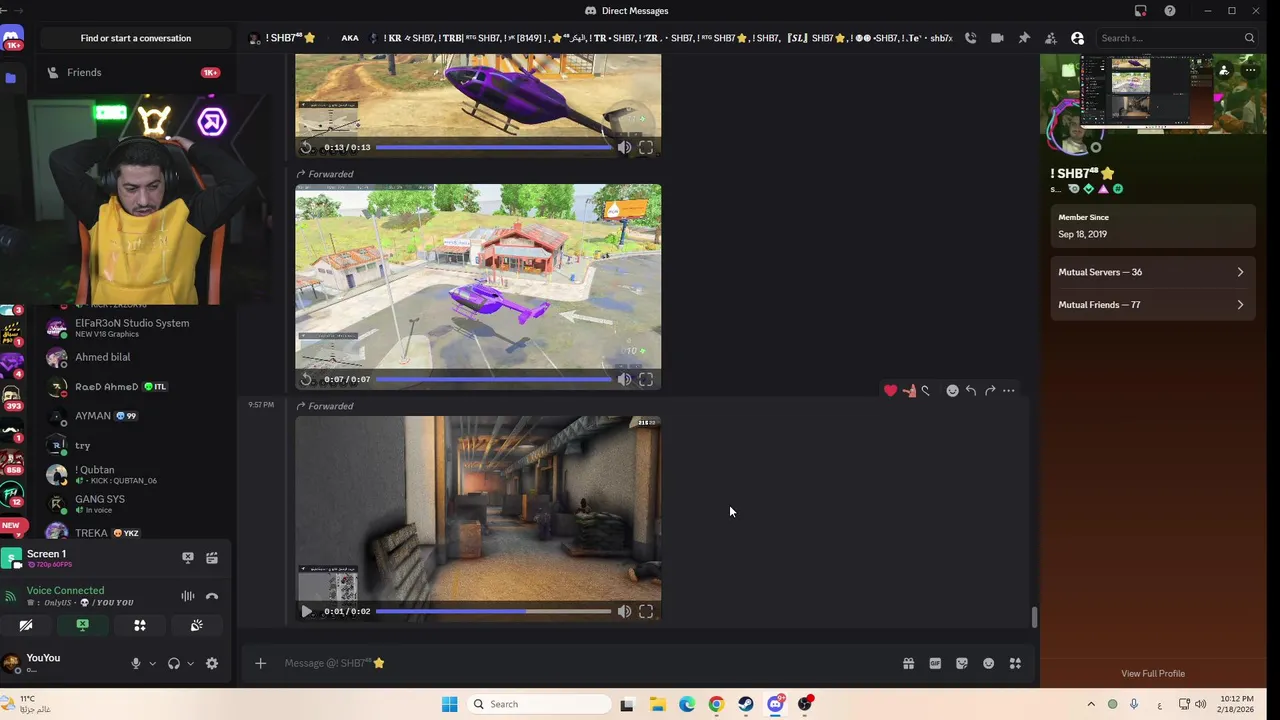Screen dimensions: 1280x720
Task: Open headphone output options chevron
Action: point(189,663)
